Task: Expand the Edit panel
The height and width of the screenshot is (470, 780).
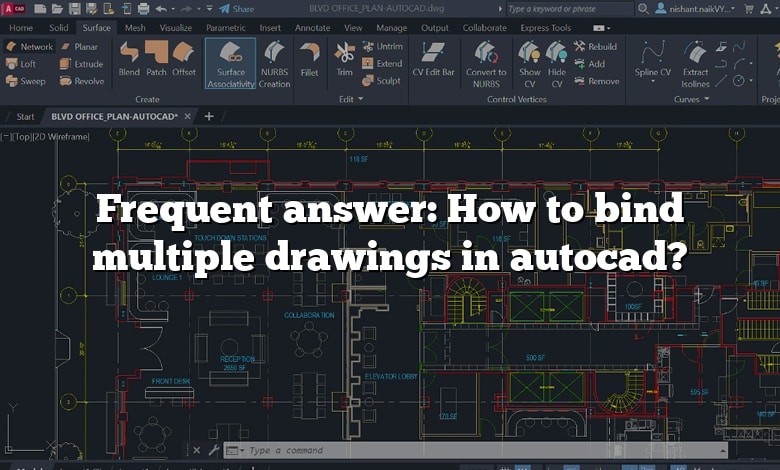Action: coord(351,99)
